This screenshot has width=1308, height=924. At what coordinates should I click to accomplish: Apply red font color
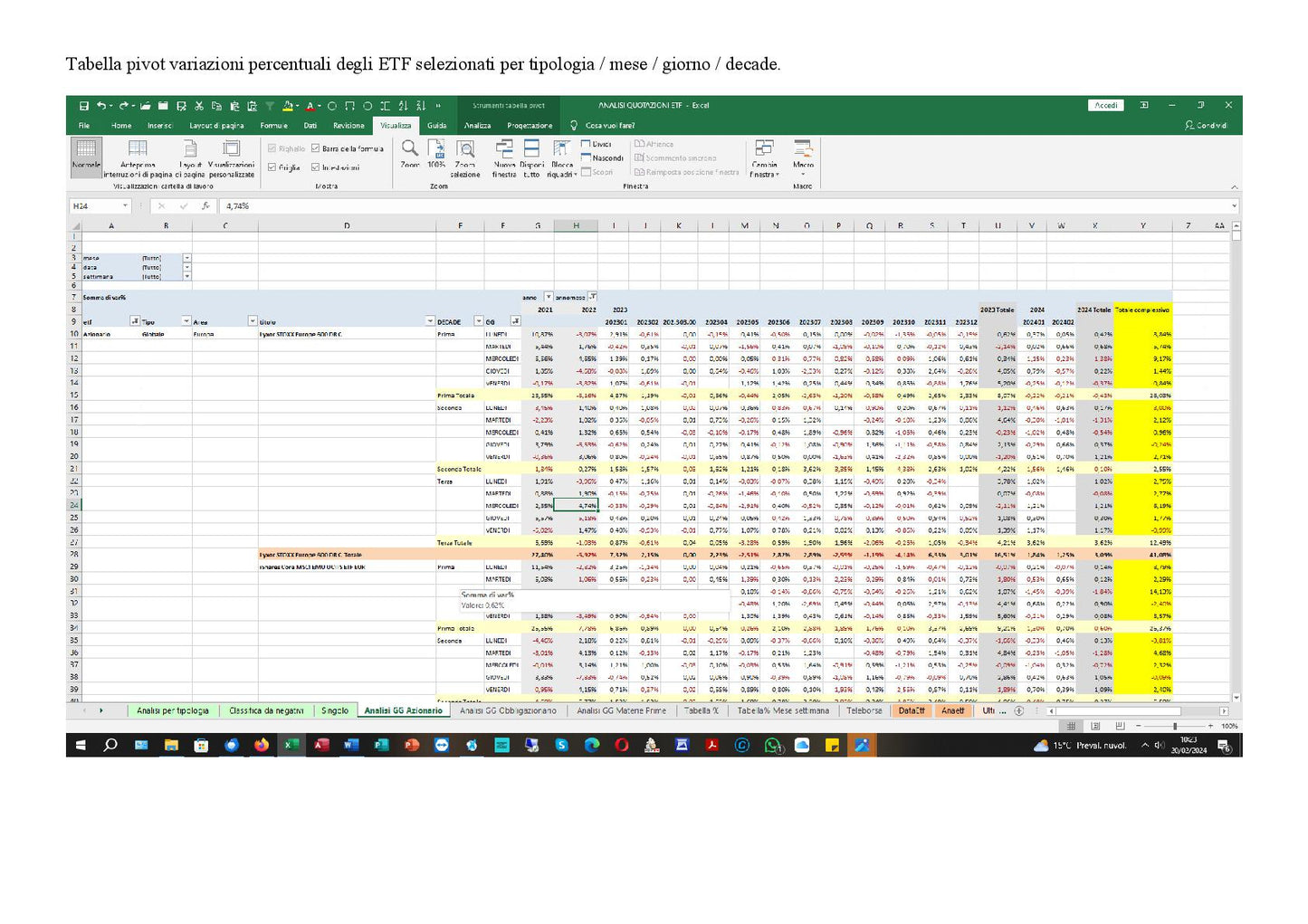[309, 106]
